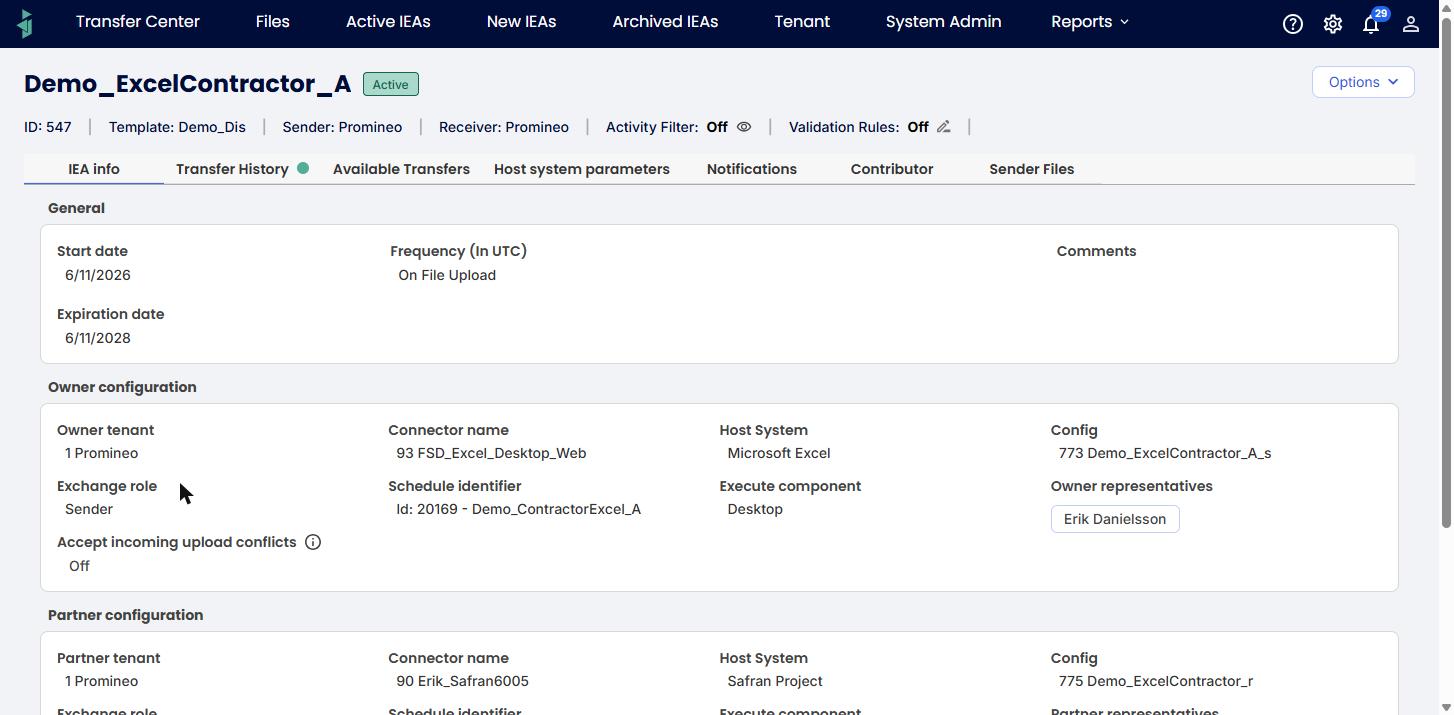Click the Demo_ExcelContractor_A title
The width and height of the screenshot is (1454, 715).
tap(188, 84)
